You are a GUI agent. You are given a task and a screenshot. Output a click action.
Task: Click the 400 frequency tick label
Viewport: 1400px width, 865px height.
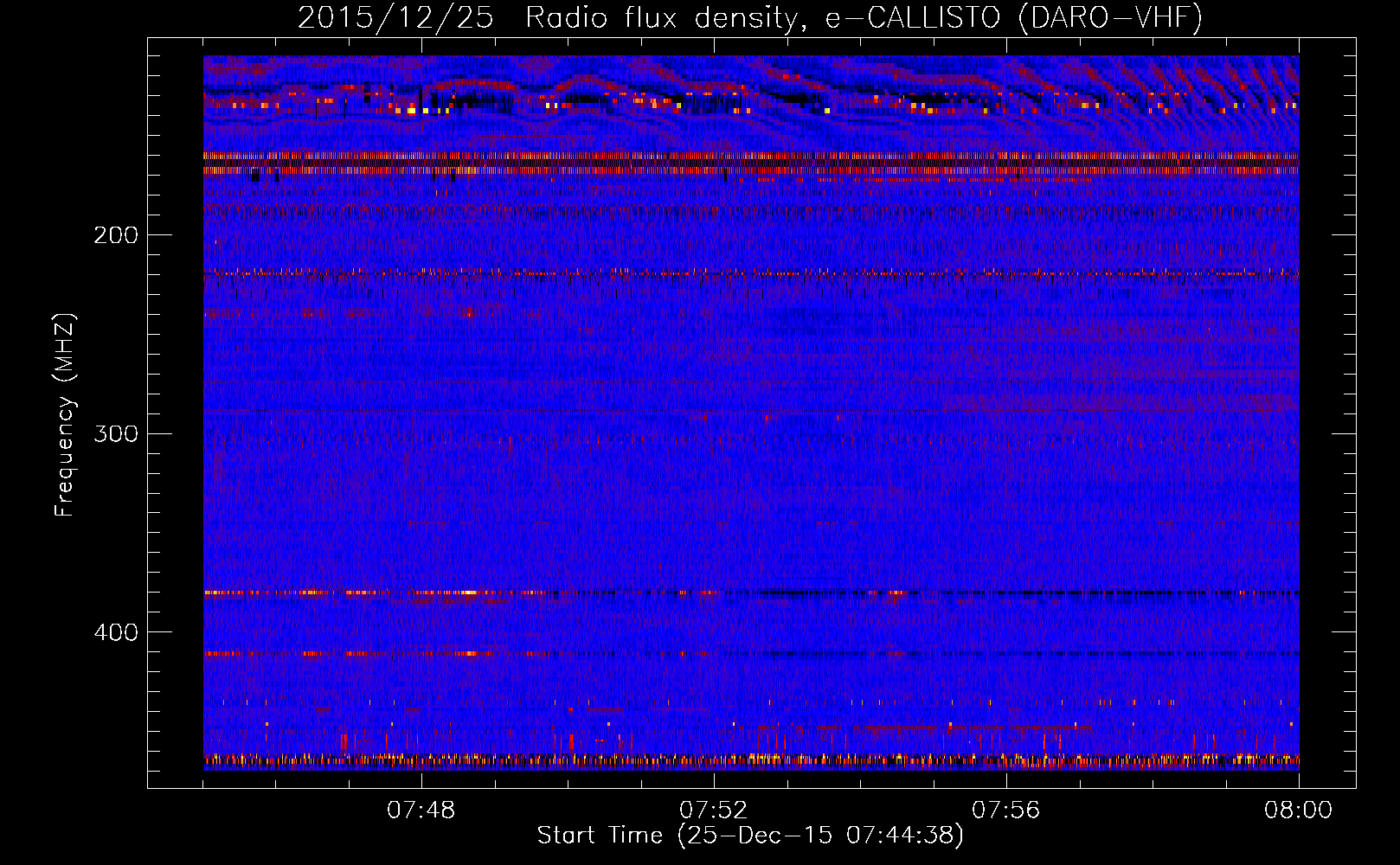pyautogui.click(x=116, y=632)
